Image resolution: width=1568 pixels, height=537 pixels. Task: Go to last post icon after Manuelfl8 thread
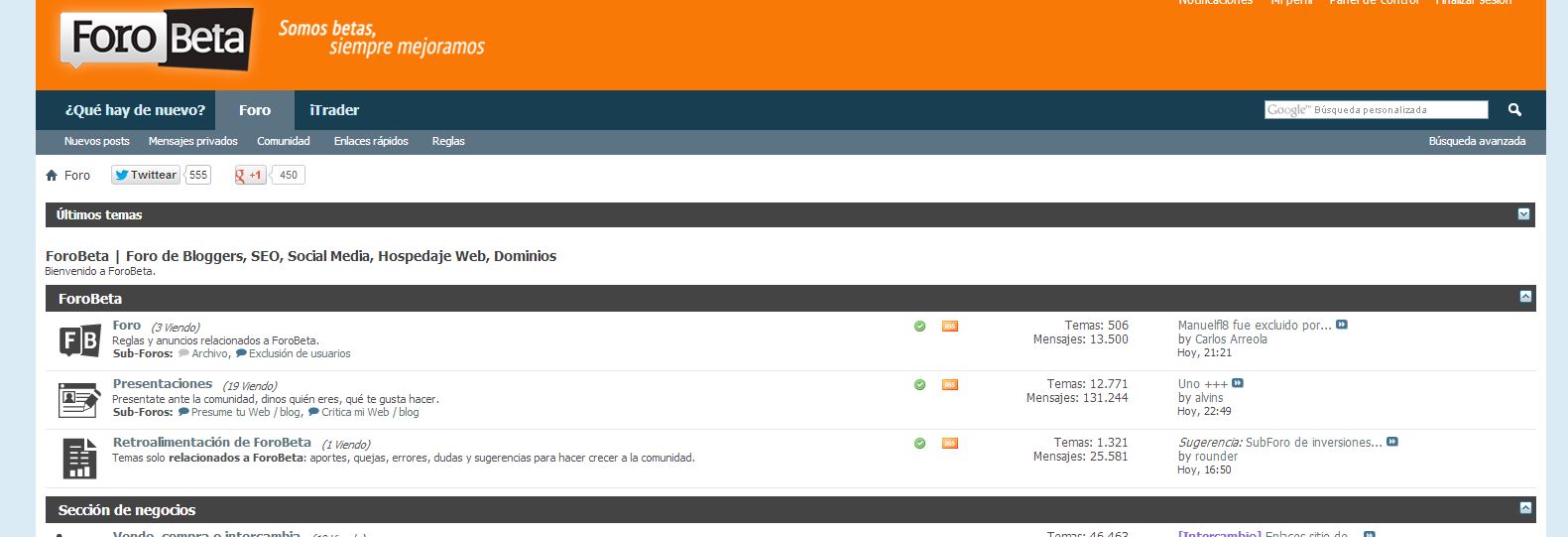tap(1342, 325)
